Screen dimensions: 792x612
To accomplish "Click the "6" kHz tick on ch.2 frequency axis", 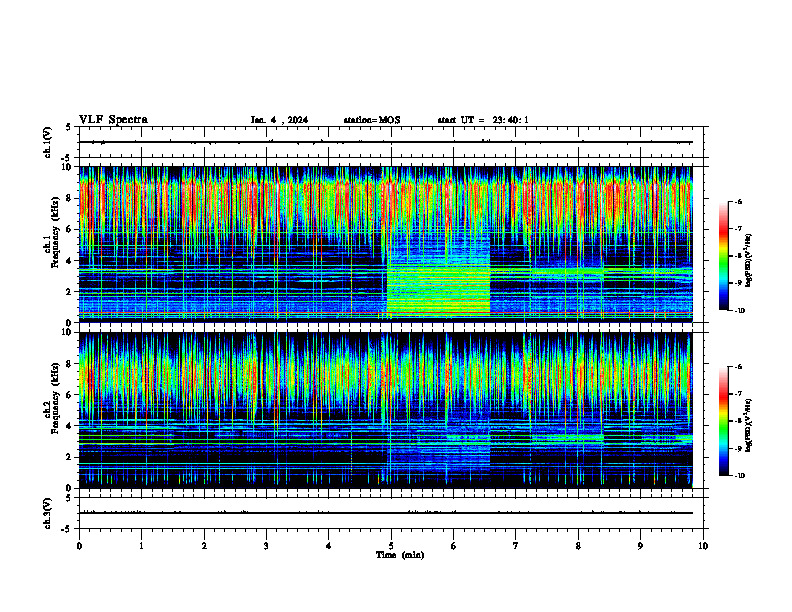I will [71, 395].
